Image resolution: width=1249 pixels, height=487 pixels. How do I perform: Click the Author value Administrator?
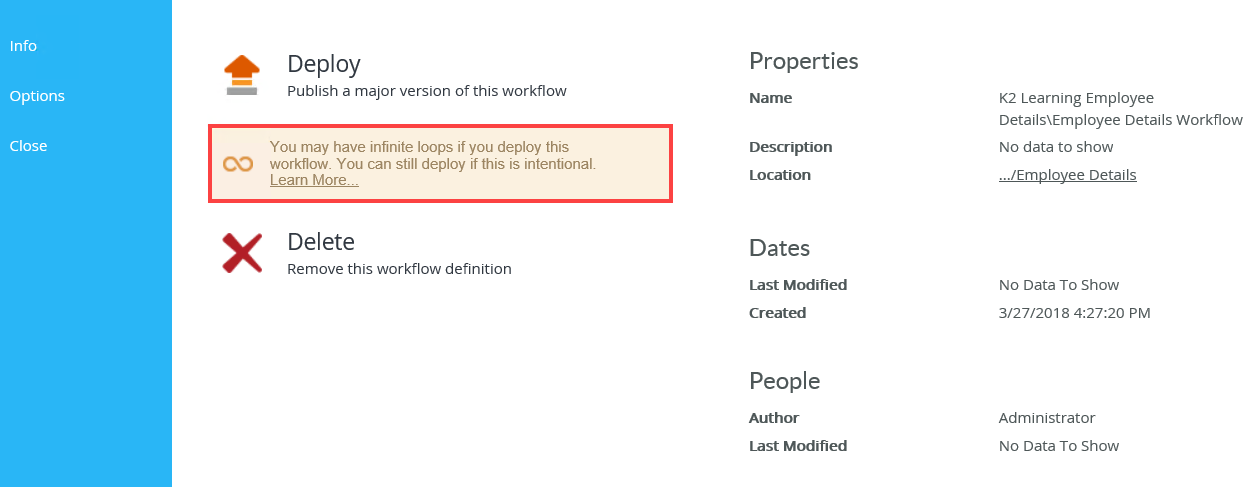pos(1046,418)
